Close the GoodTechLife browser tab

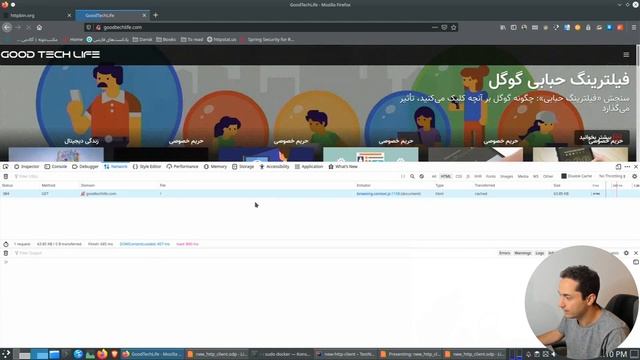tap(144, 15)
